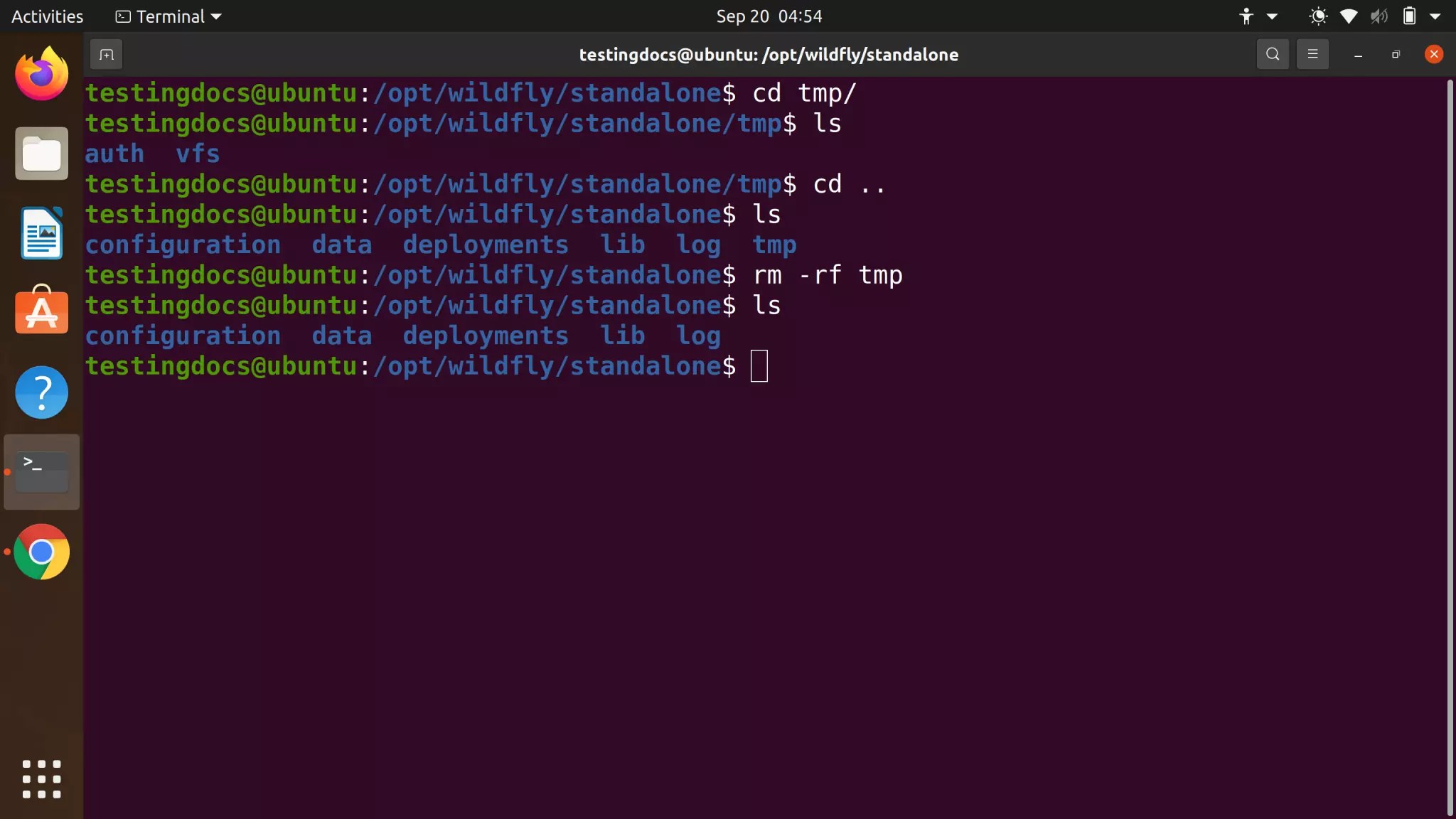Open the terminal hamburger menu
Viewport: 1456px width, 819px height.
click(x=1312, y=53)
